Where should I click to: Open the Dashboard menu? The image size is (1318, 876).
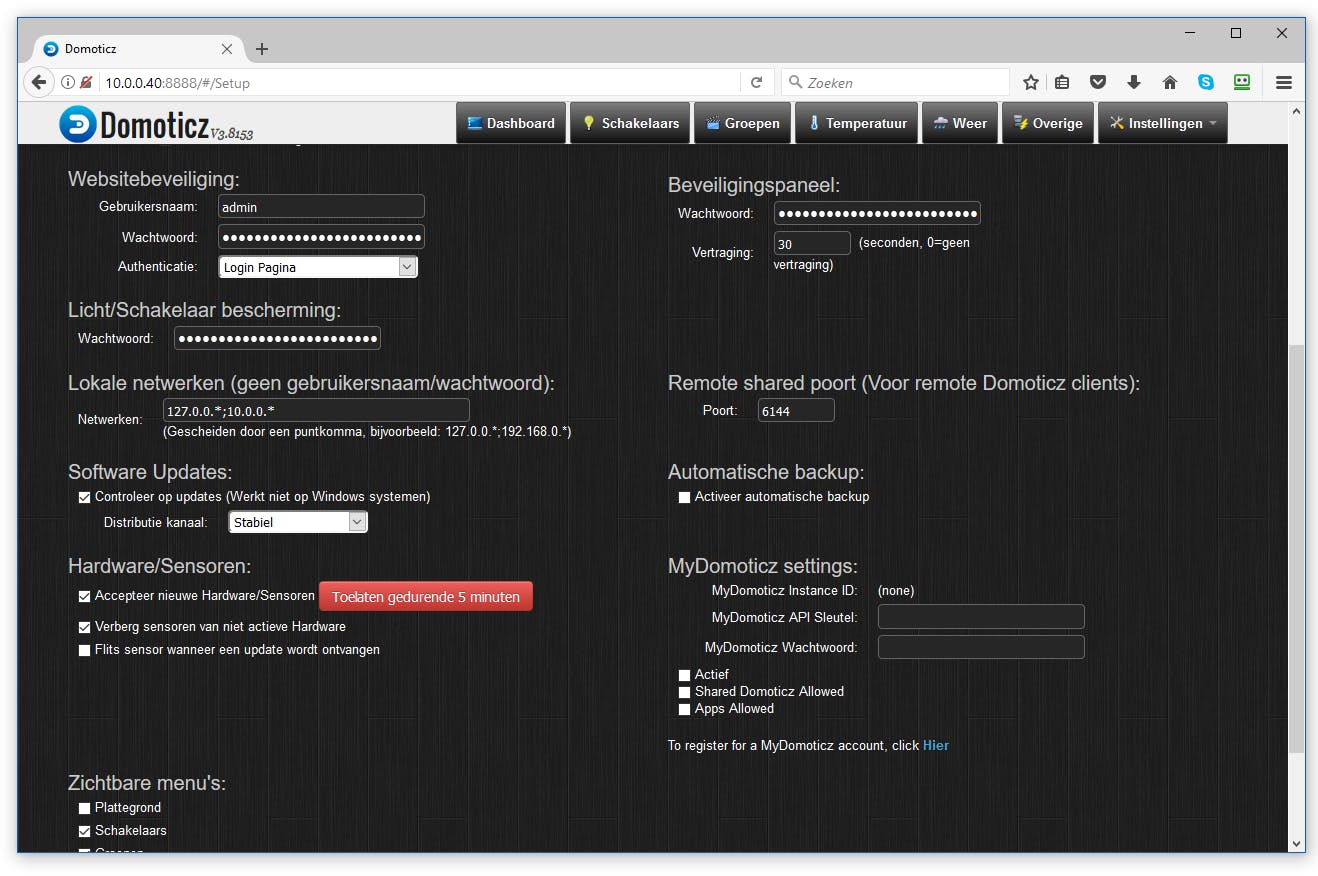click(511, 123)
